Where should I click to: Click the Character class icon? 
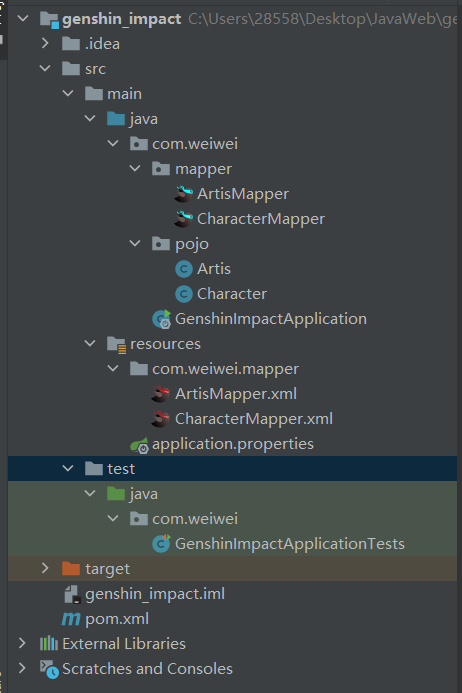pos(183,294)
